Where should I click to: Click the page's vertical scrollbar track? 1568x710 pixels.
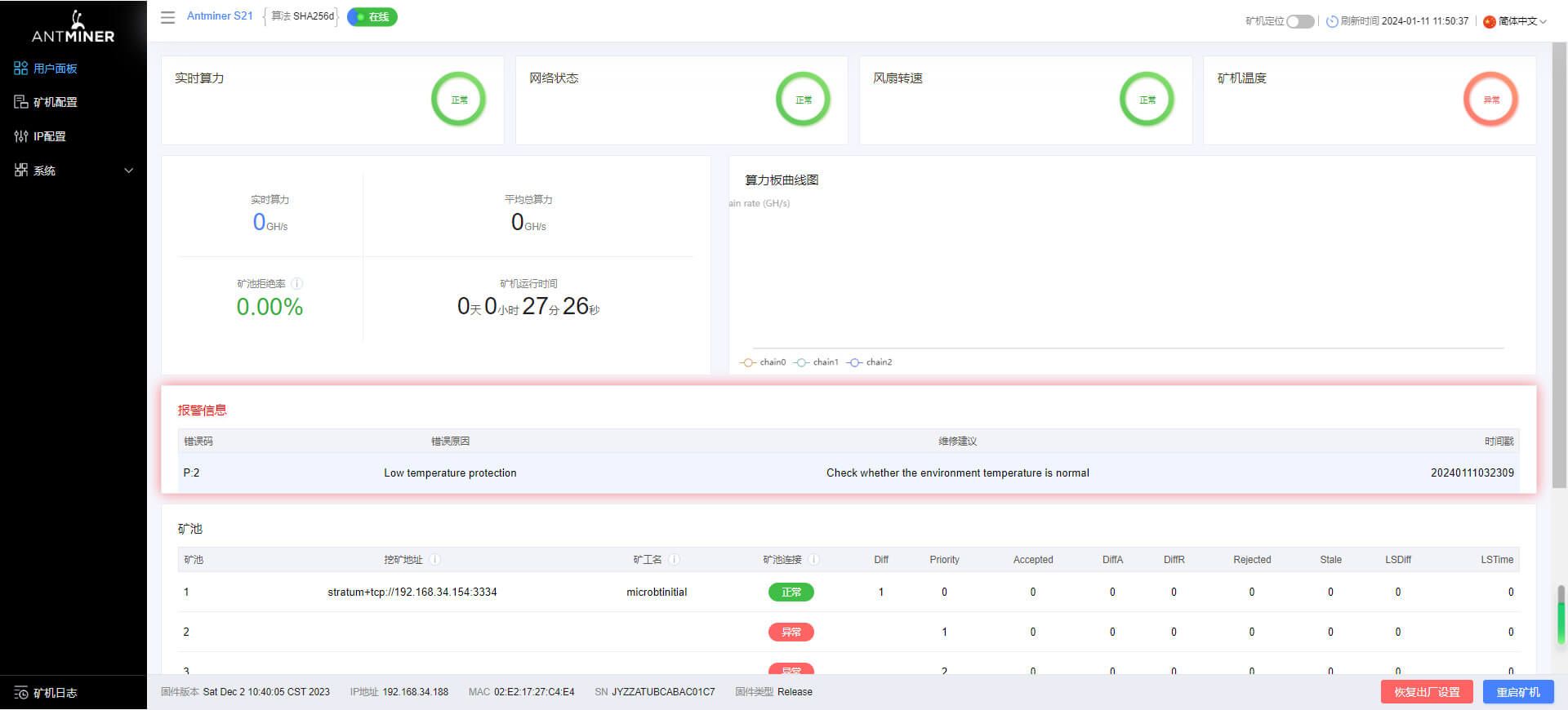pos(1561,326)
